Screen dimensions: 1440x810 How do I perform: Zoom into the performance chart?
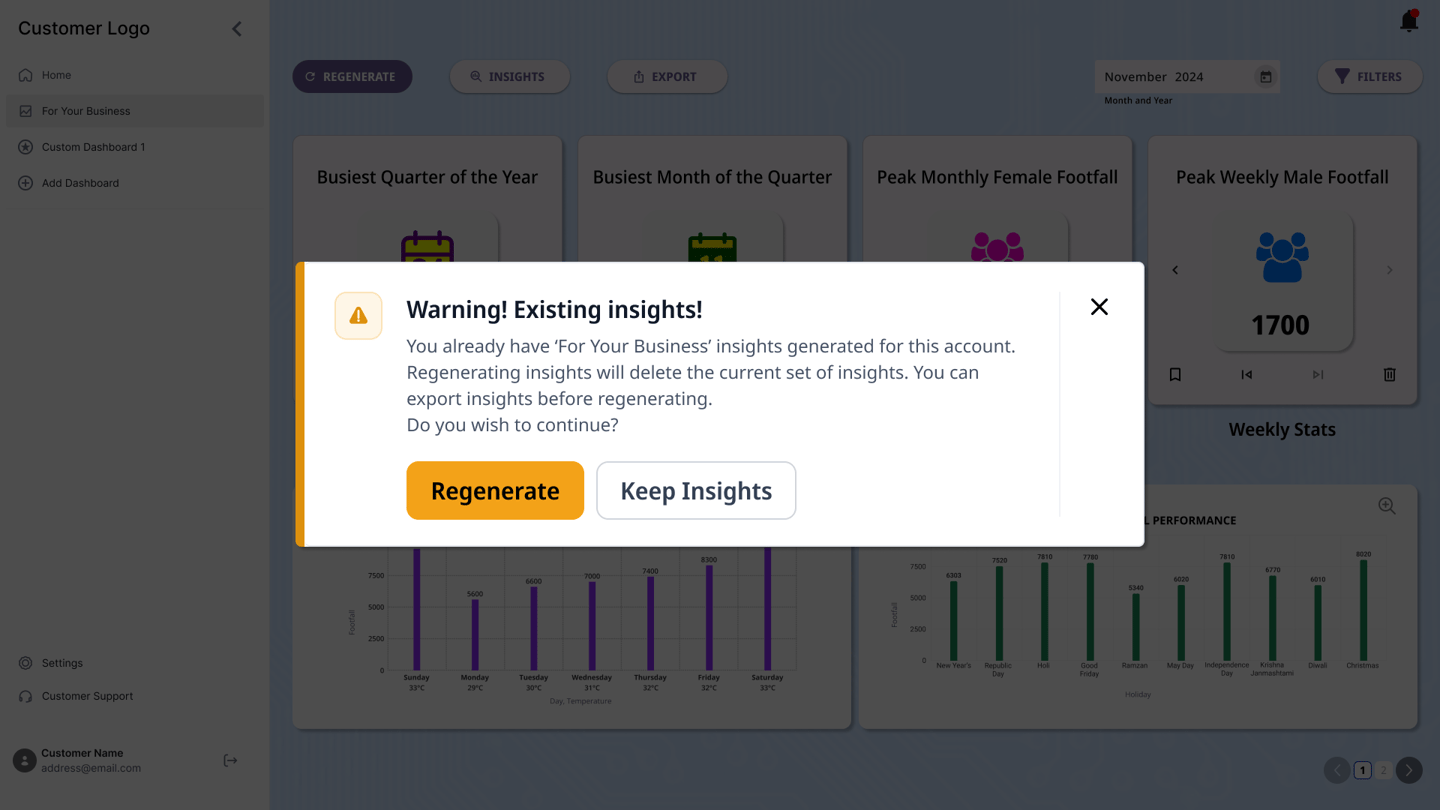(x=1386, y=506)
